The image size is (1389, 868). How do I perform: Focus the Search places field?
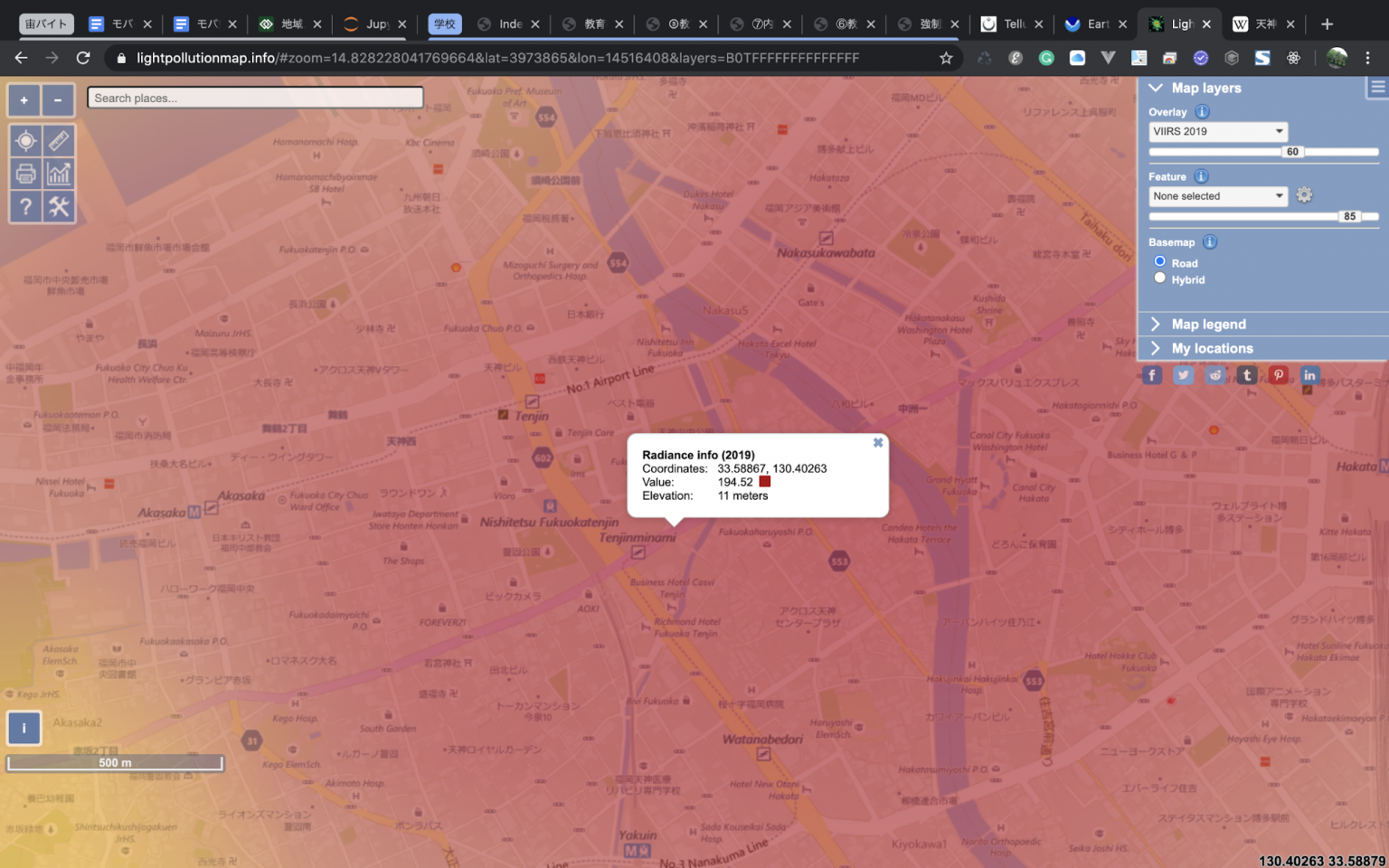click(255, 98)
